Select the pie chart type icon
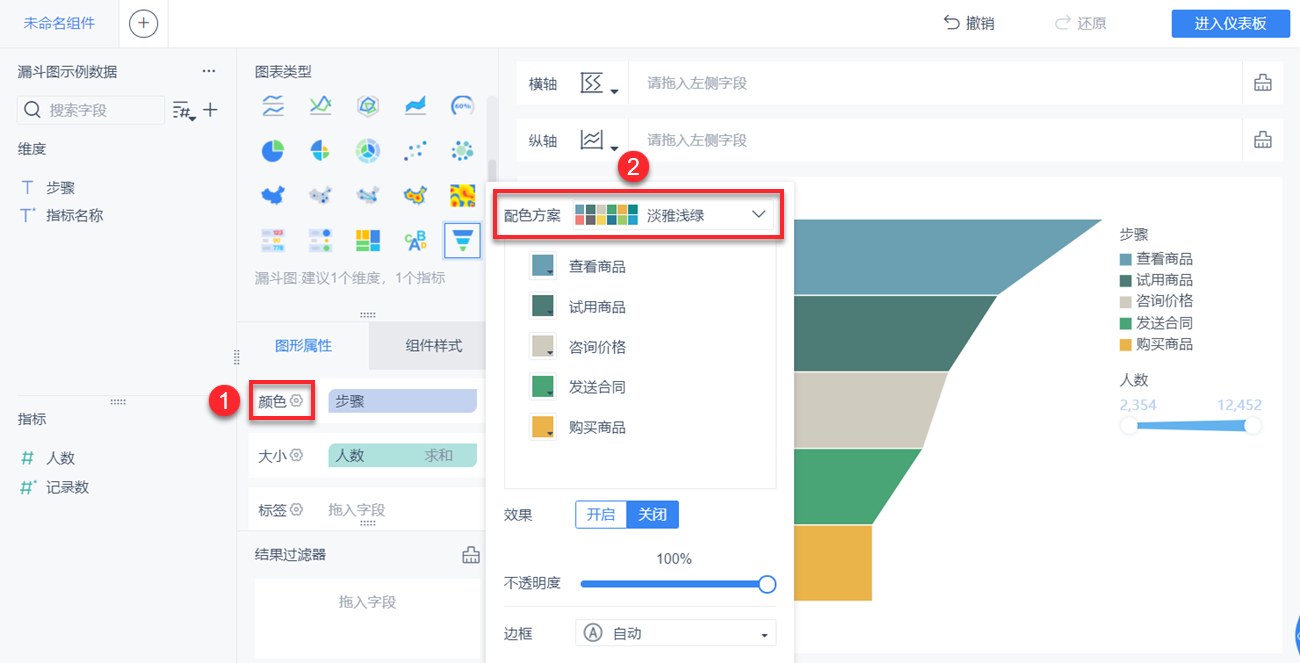 tap(273, 150)
